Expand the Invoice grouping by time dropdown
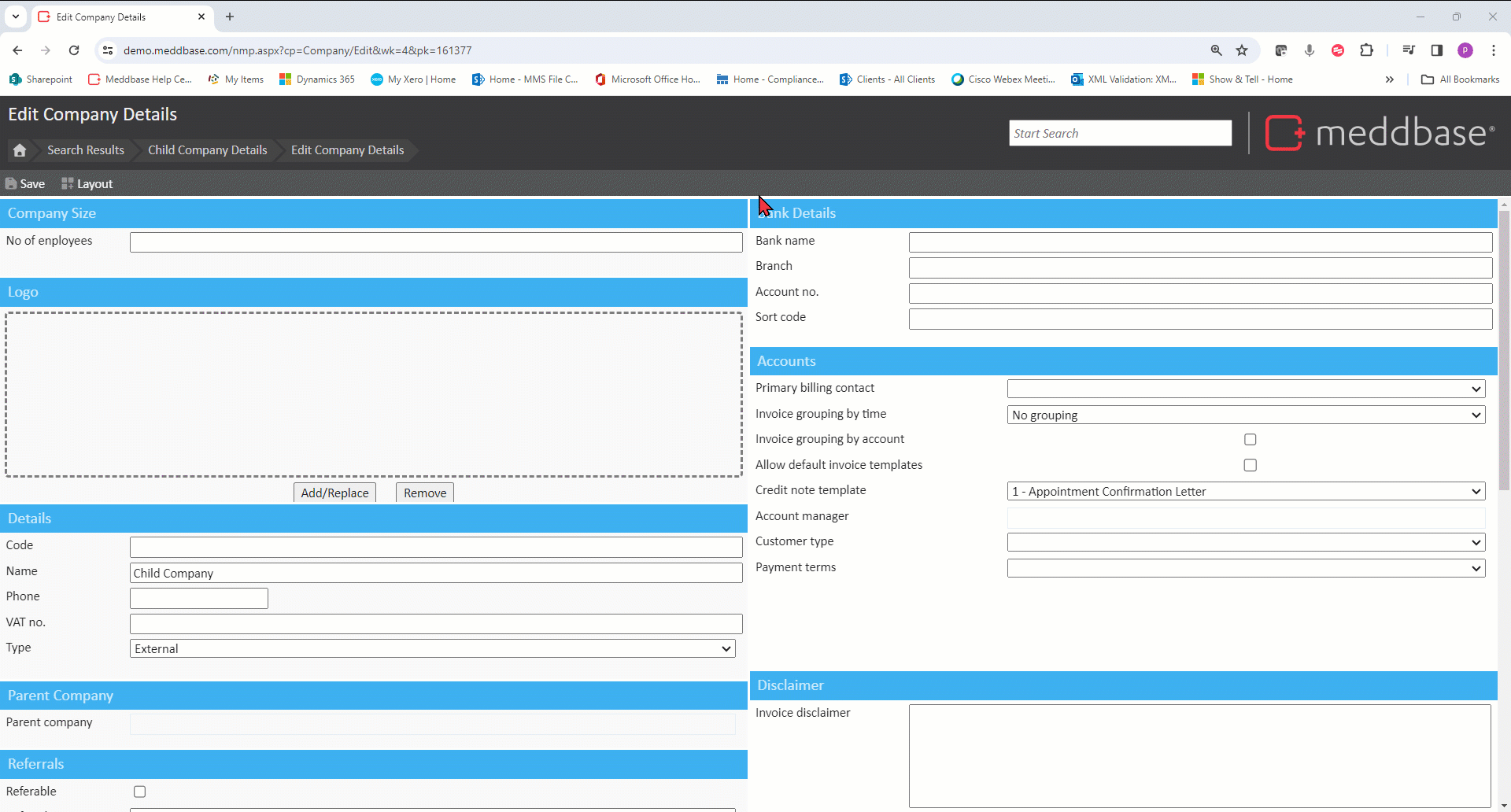This screenshot has height=812, width=1511. click(x=1246, y=415)
